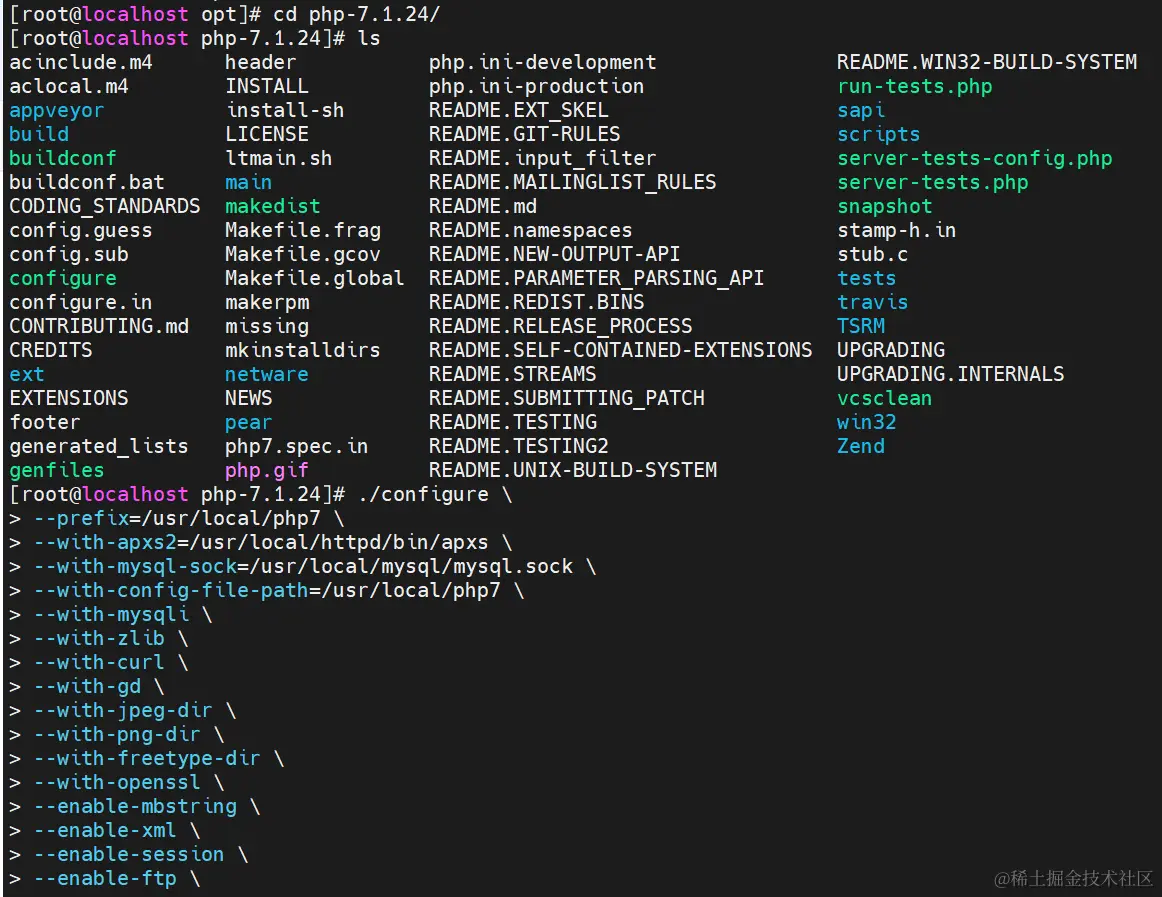The image size is (1162, 897).
Task: Select generated_lists in the listing
Action: tap(99, 446)
